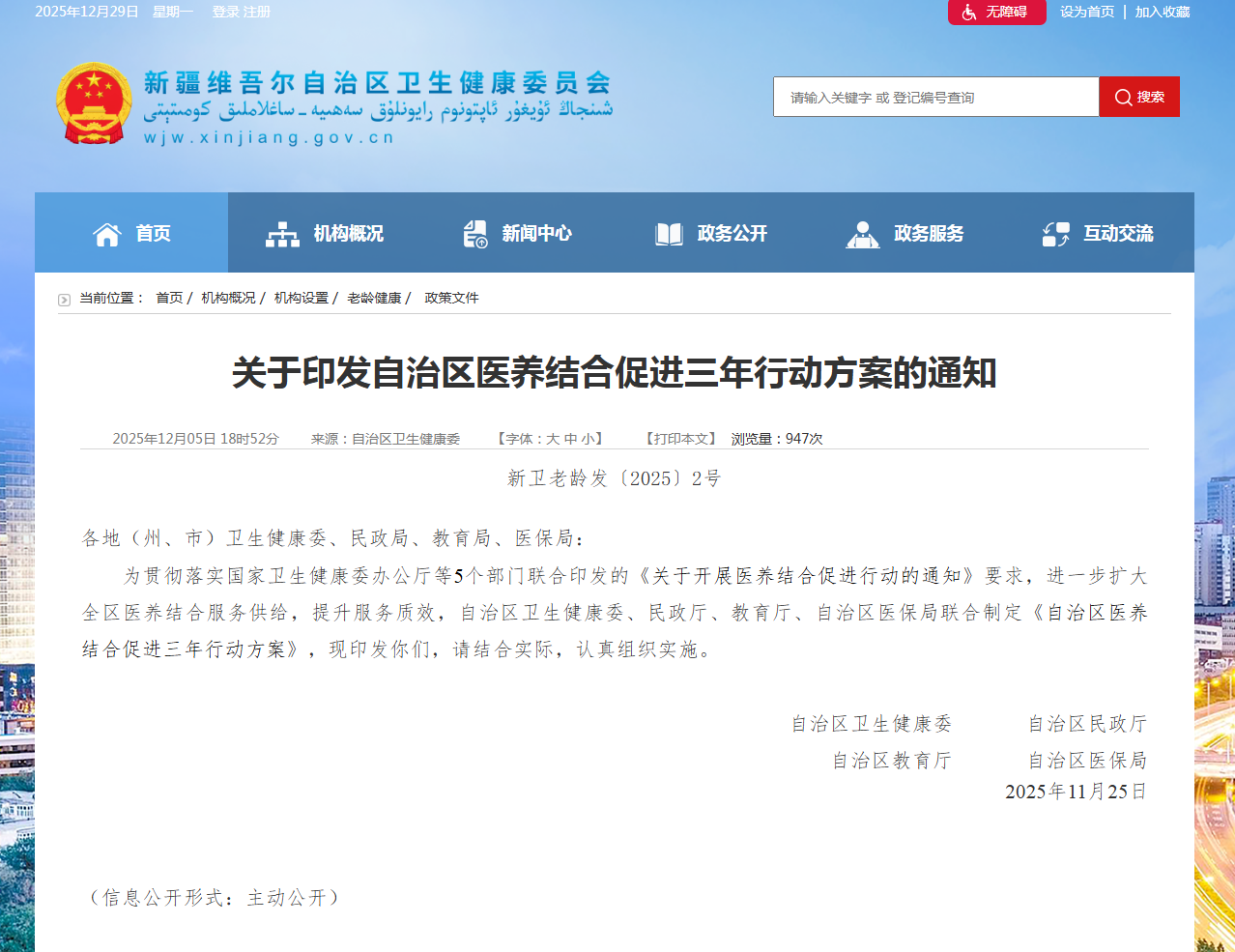
Task: Click the national emblem logo
Action: (x=94, y=103)
